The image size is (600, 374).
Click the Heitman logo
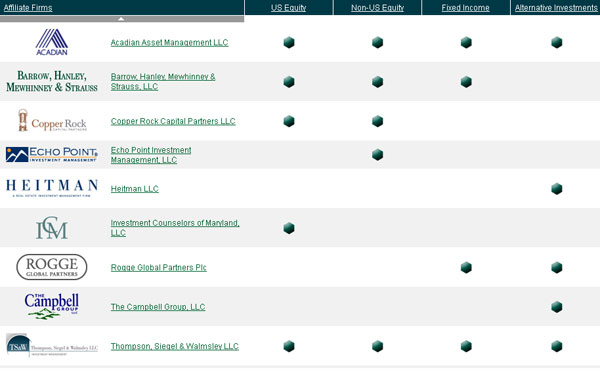[52, 188]
